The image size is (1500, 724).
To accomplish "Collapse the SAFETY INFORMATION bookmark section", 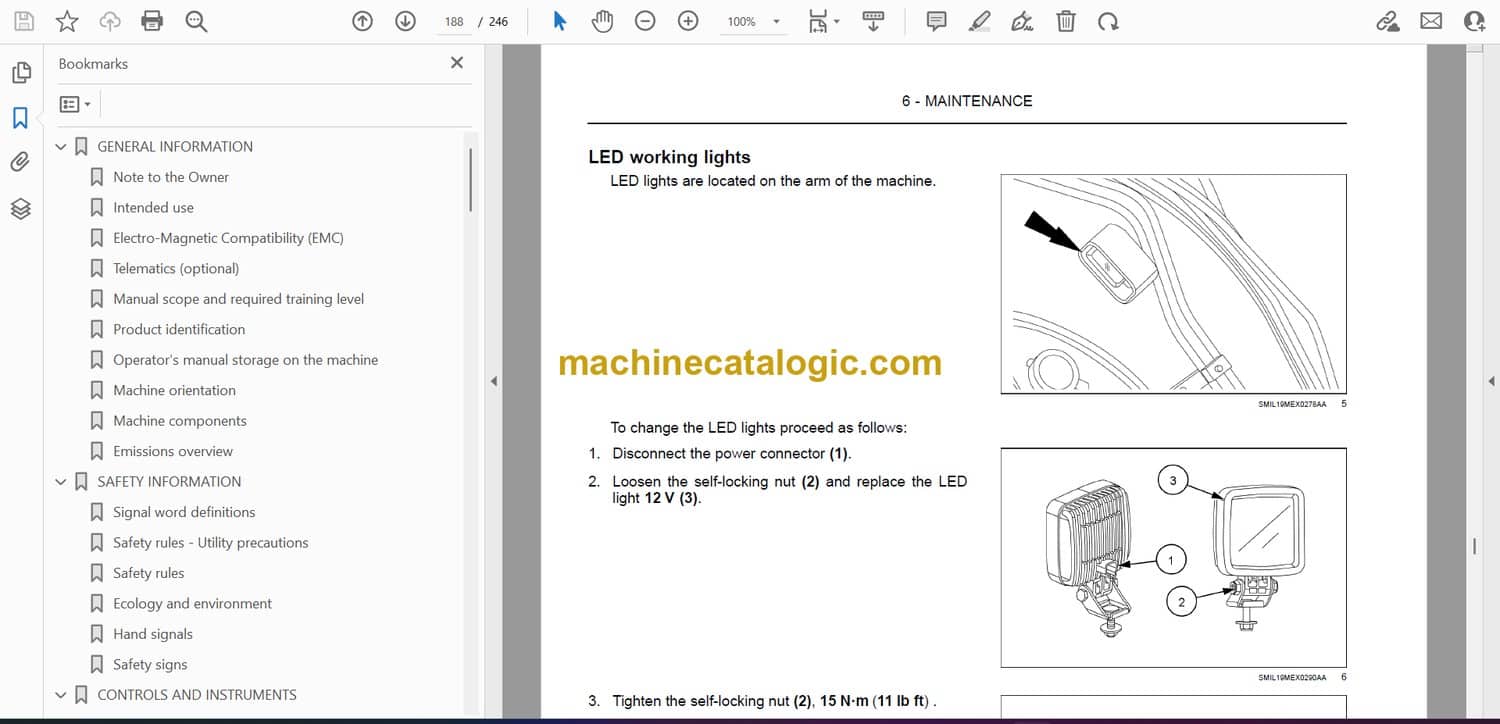I will pos(61,482).
